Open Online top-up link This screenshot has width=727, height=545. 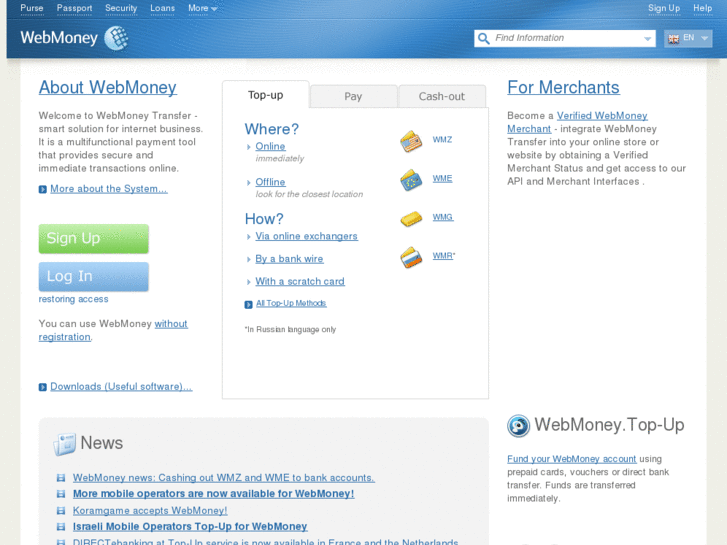click(270, 147)
